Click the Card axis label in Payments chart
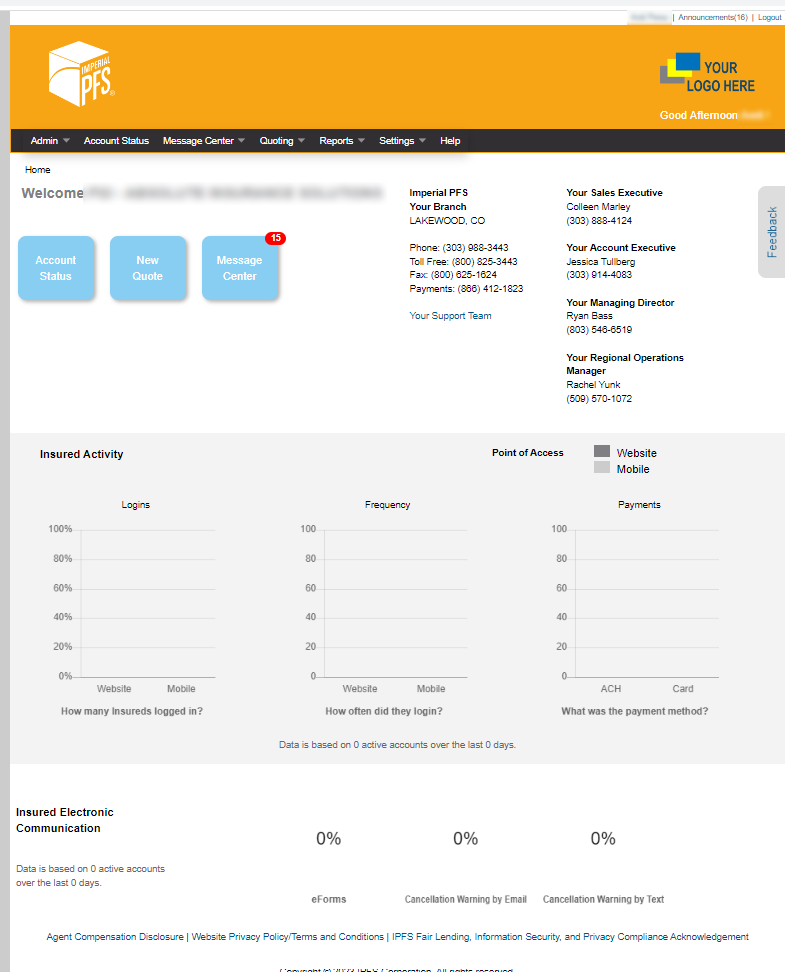 [x=683, y=689]
